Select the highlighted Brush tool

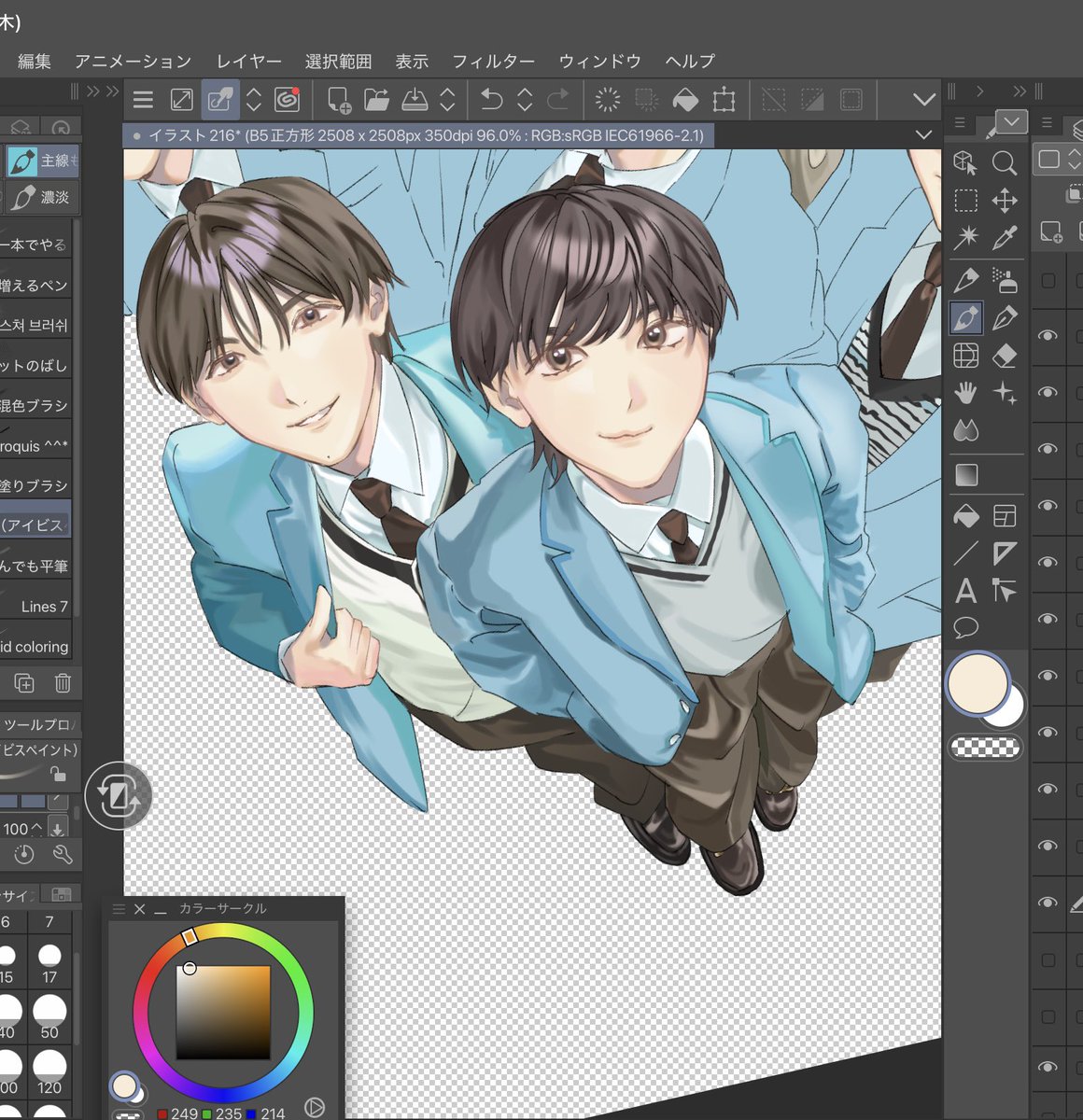click(965, 318)
